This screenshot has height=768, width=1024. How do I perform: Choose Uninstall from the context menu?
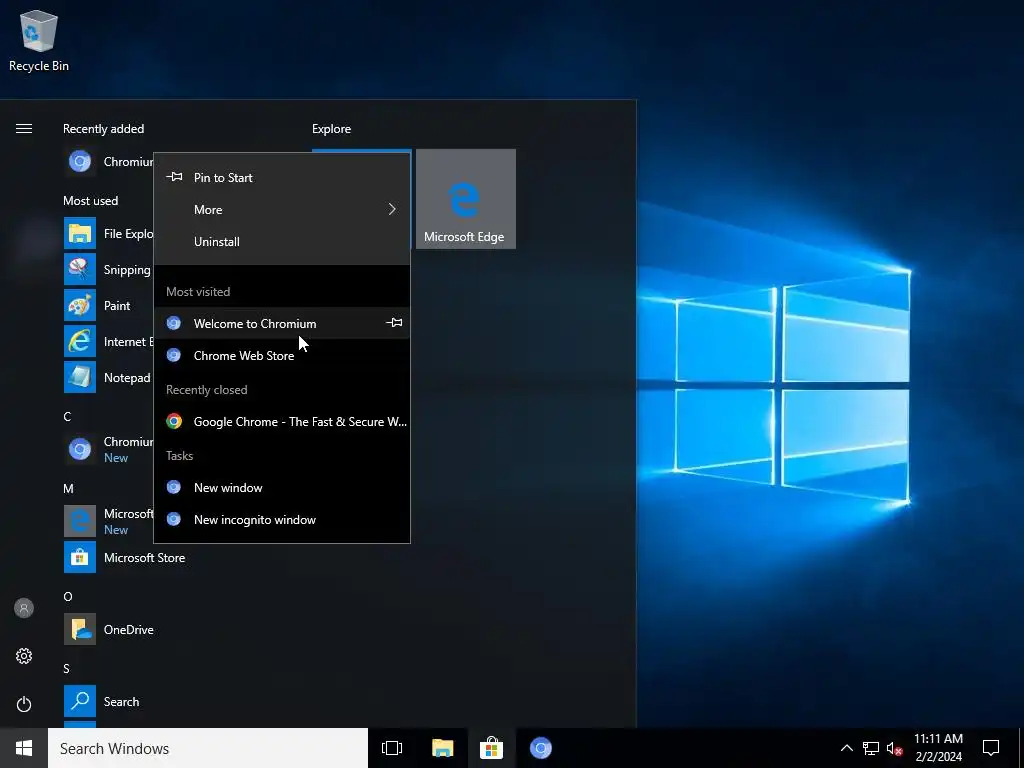click(x=281, y=242)
